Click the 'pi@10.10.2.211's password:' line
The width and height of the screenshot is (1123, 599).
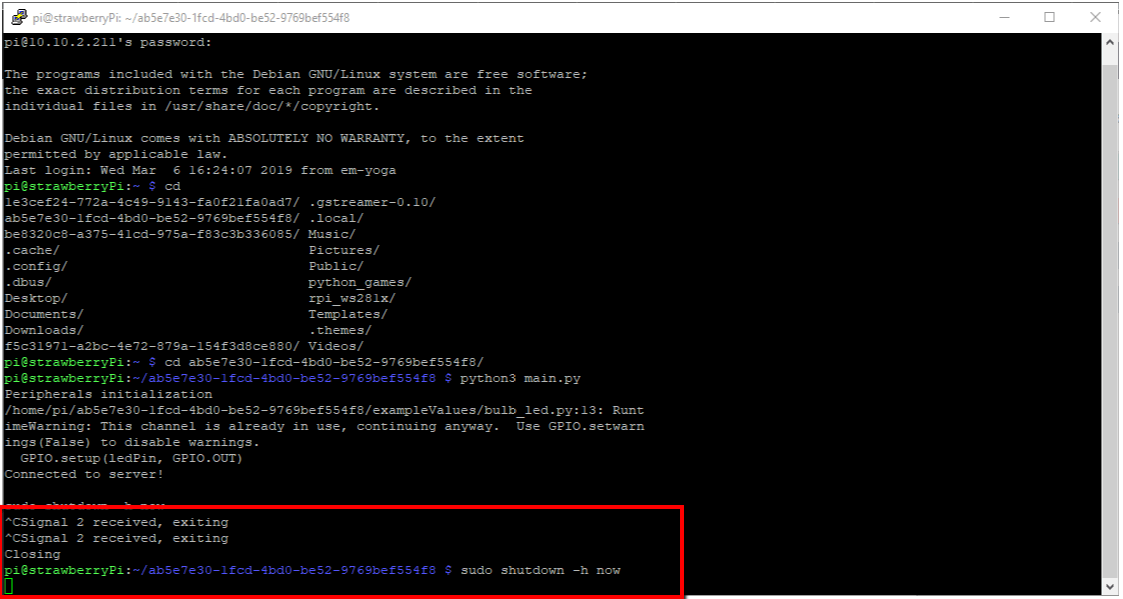[108, 42]
